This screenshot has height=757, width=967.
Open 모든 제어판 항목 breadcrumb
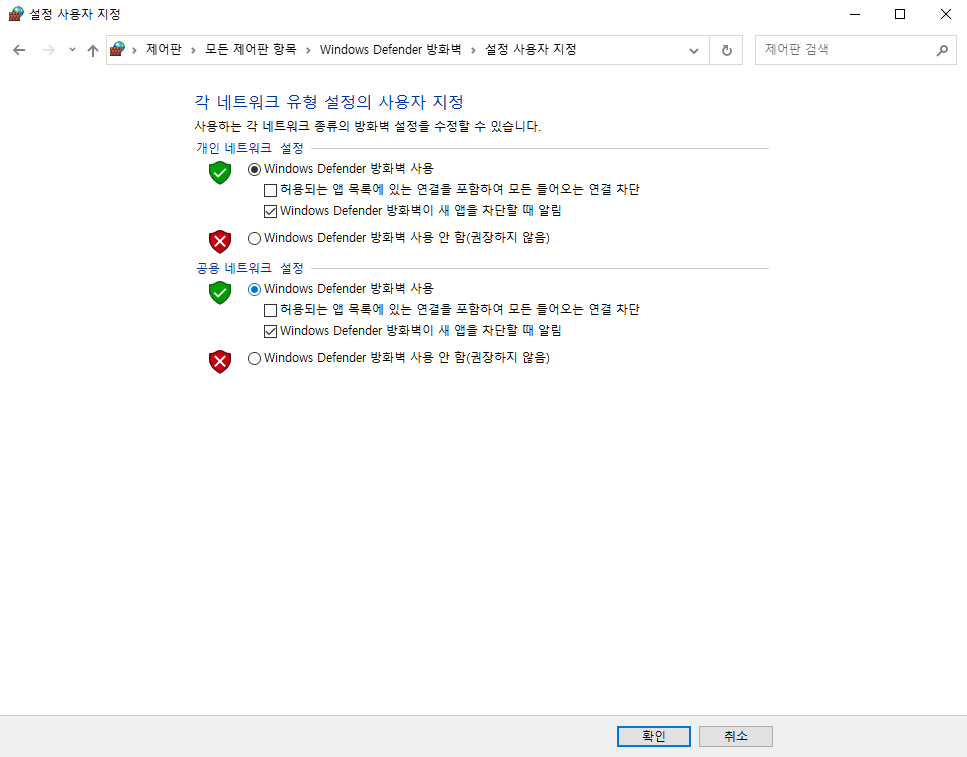tap(250, 49)
